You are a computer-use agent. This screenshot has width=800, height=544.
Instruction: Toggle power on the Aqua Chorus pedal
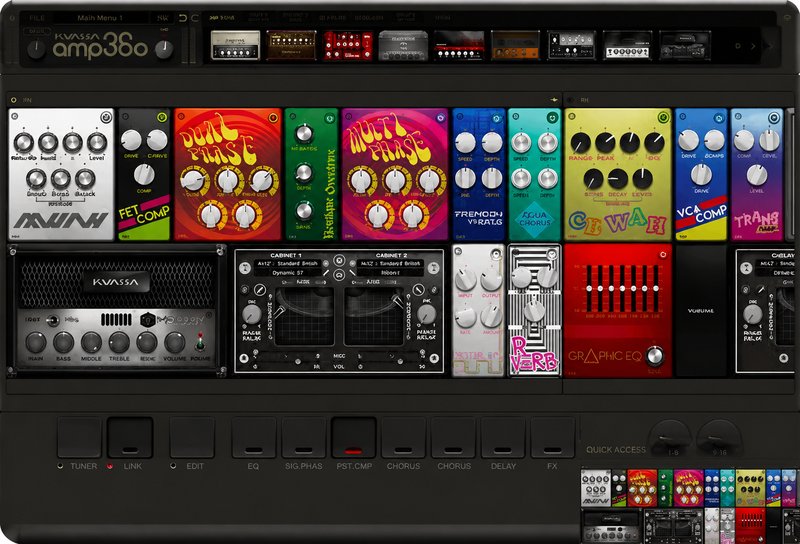click(552, 118)
